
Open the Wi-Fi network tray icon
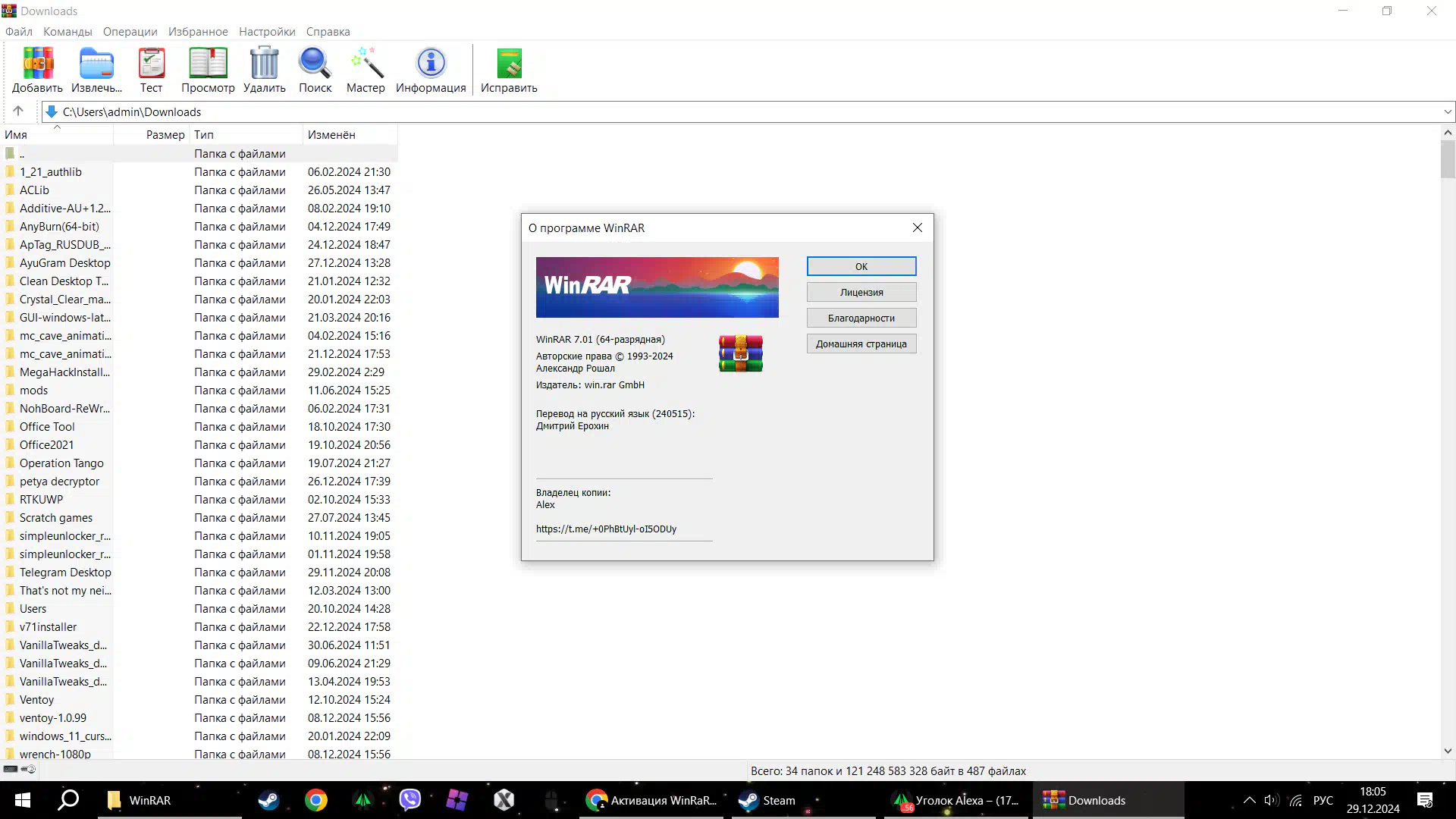pos(1297,800)
